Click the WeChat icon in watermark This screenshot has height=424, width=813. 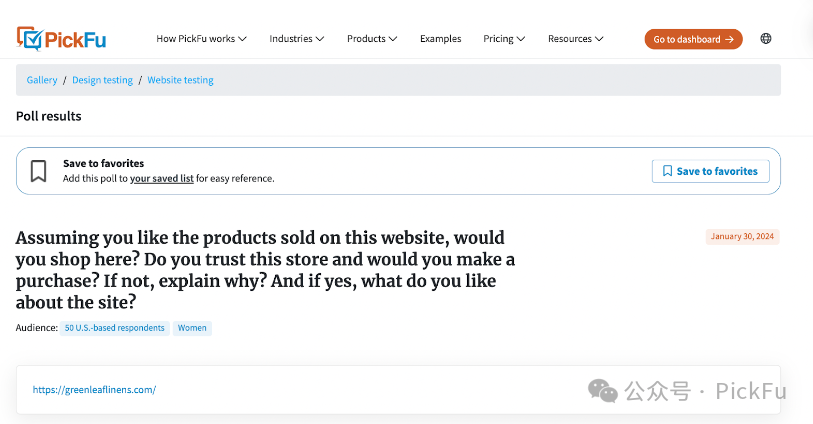pos(602,390)
